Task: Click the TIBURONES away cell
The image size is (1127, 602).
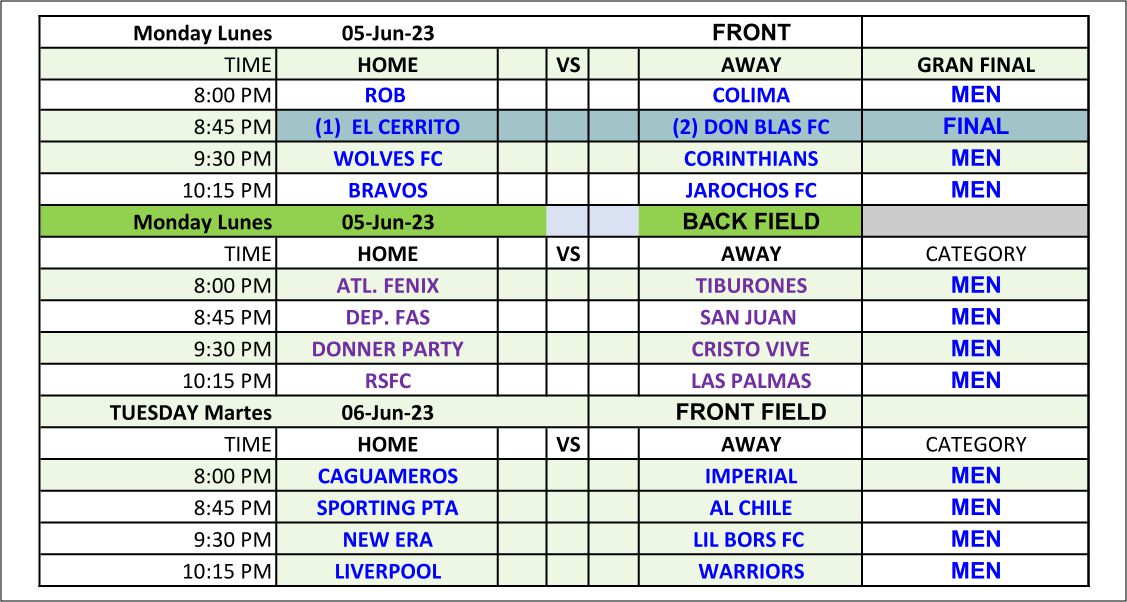Action: pyautogui.click(x=750, y=285)
